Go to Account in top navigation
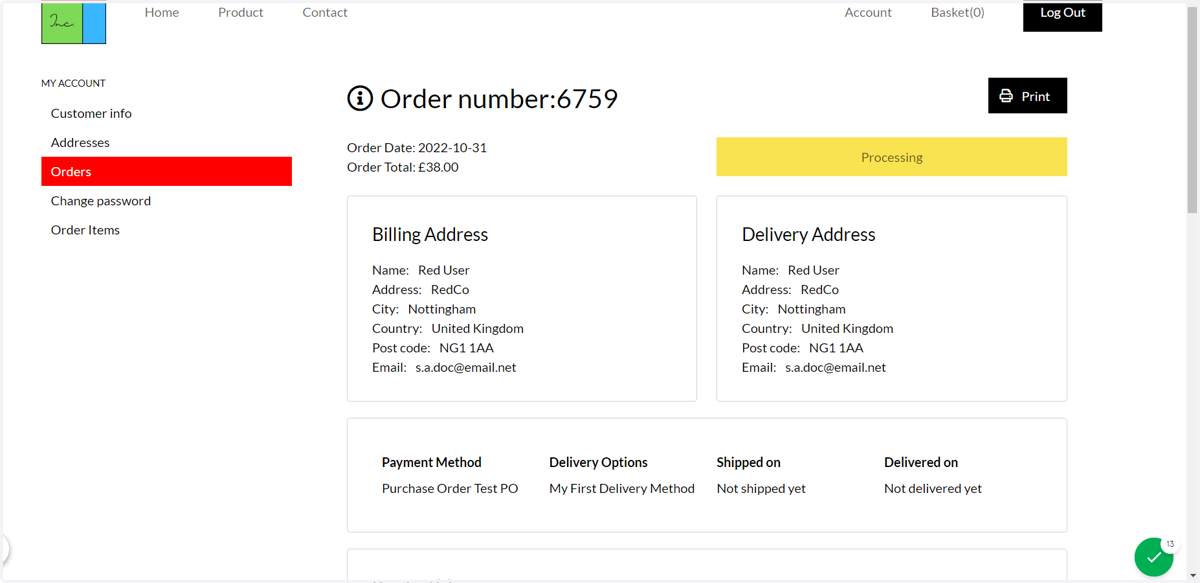Viewport: 1200px width, 583px height. pos(868,12)
